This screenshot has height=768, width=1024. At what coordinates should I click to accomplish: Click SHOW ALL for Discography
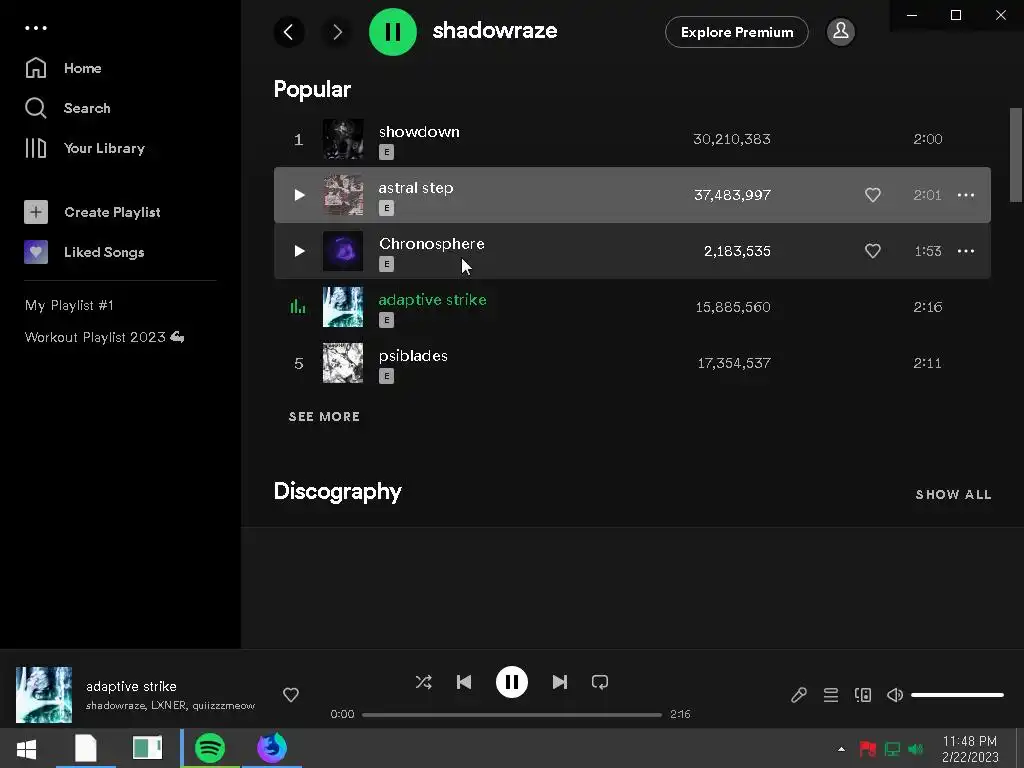click(953, 494)
